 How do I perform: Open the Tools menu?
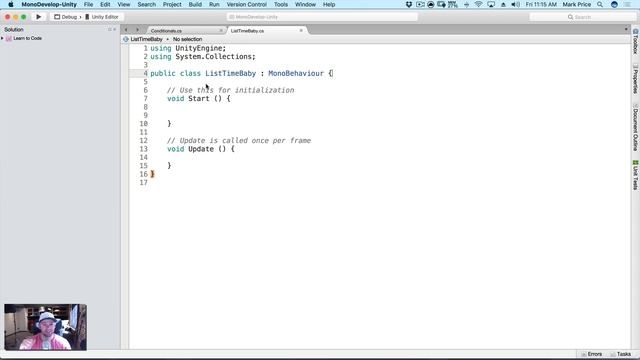click(281, 4)
